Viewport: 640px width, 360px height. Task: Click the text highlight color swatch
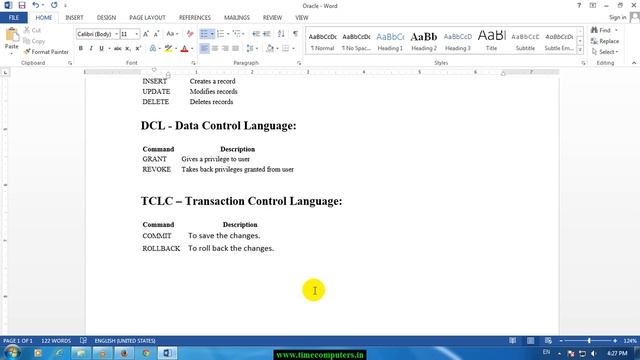tap(168, 49)
